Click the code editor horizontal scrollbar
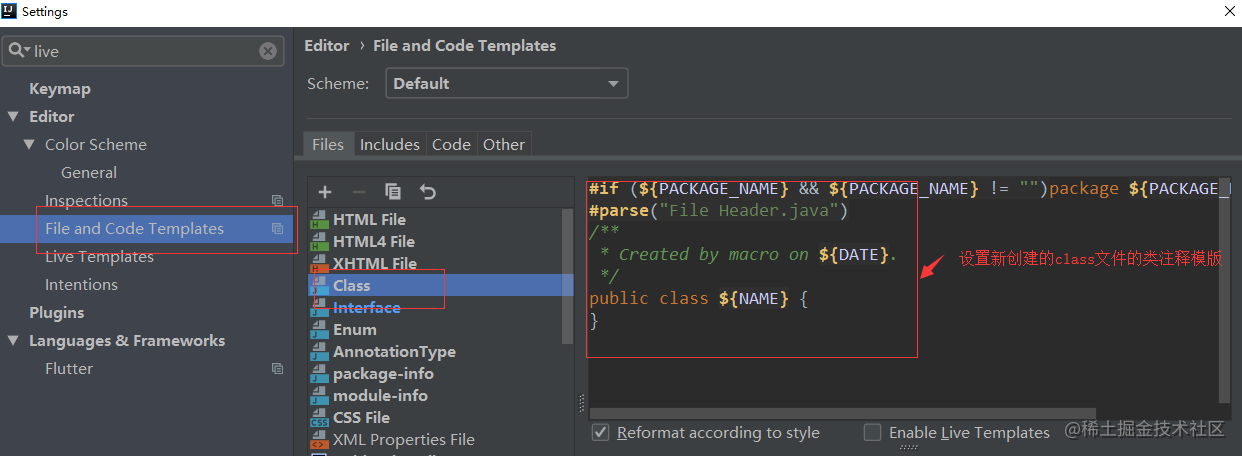This screenshot has width=1242, height=456. click(x=843, y=414)
